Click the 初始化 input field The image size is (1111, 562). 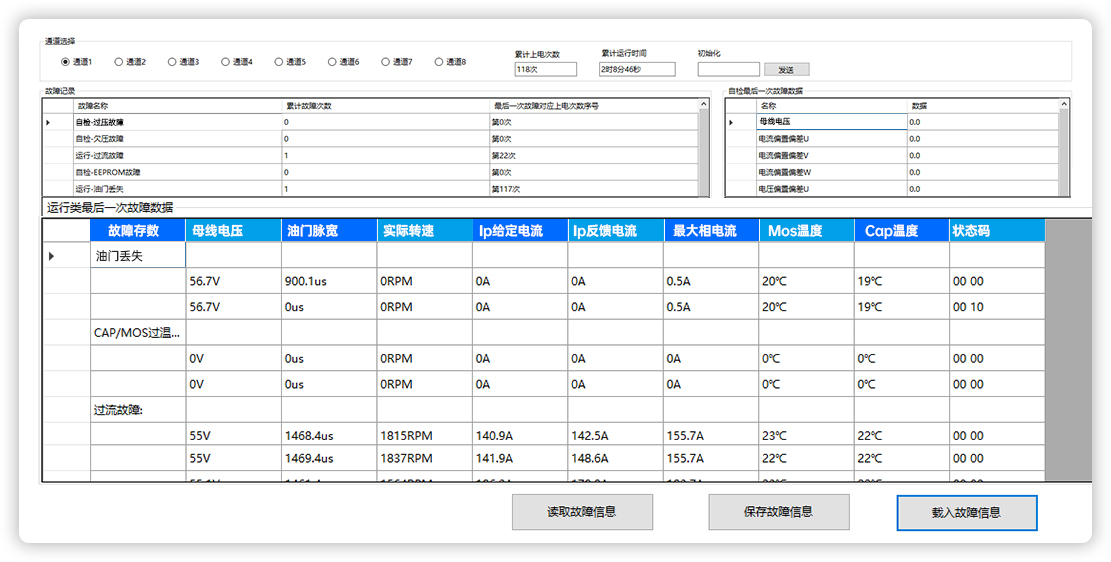point(728,70)
